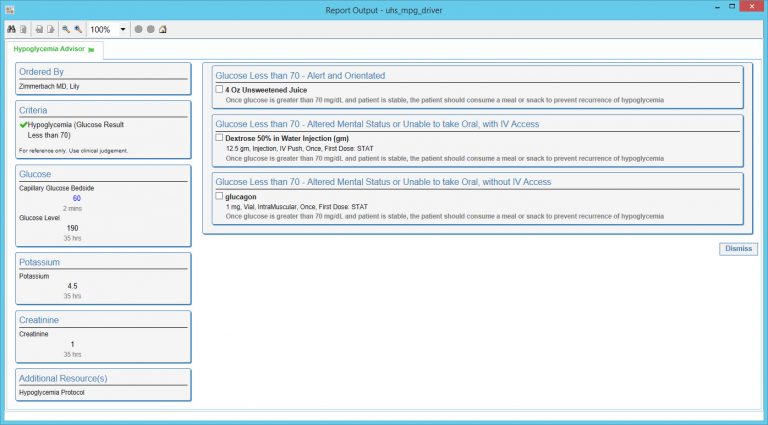Click the left gray circle navigation button
The image size is (768, 425).
(x=139, y=29)
